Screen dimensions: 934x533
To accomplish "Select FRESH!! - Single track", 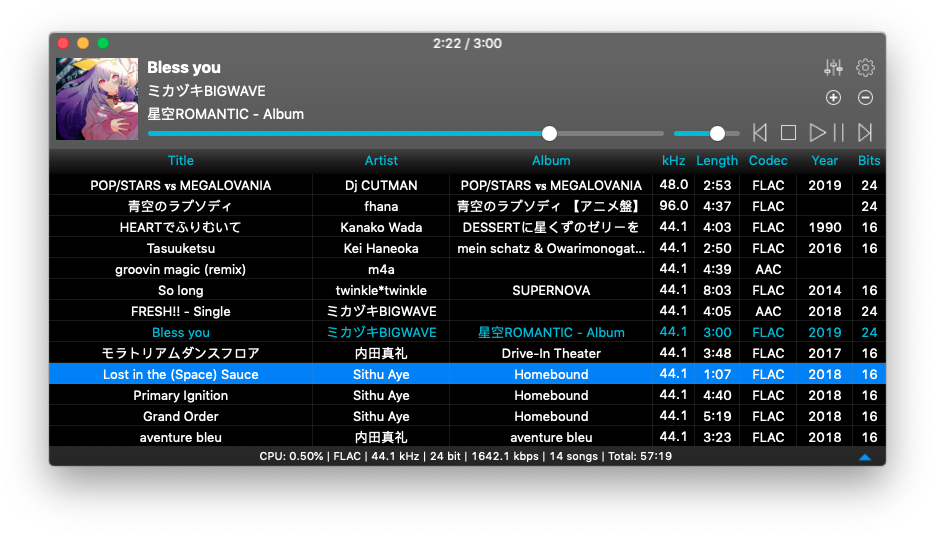I will tap(180, 311).
